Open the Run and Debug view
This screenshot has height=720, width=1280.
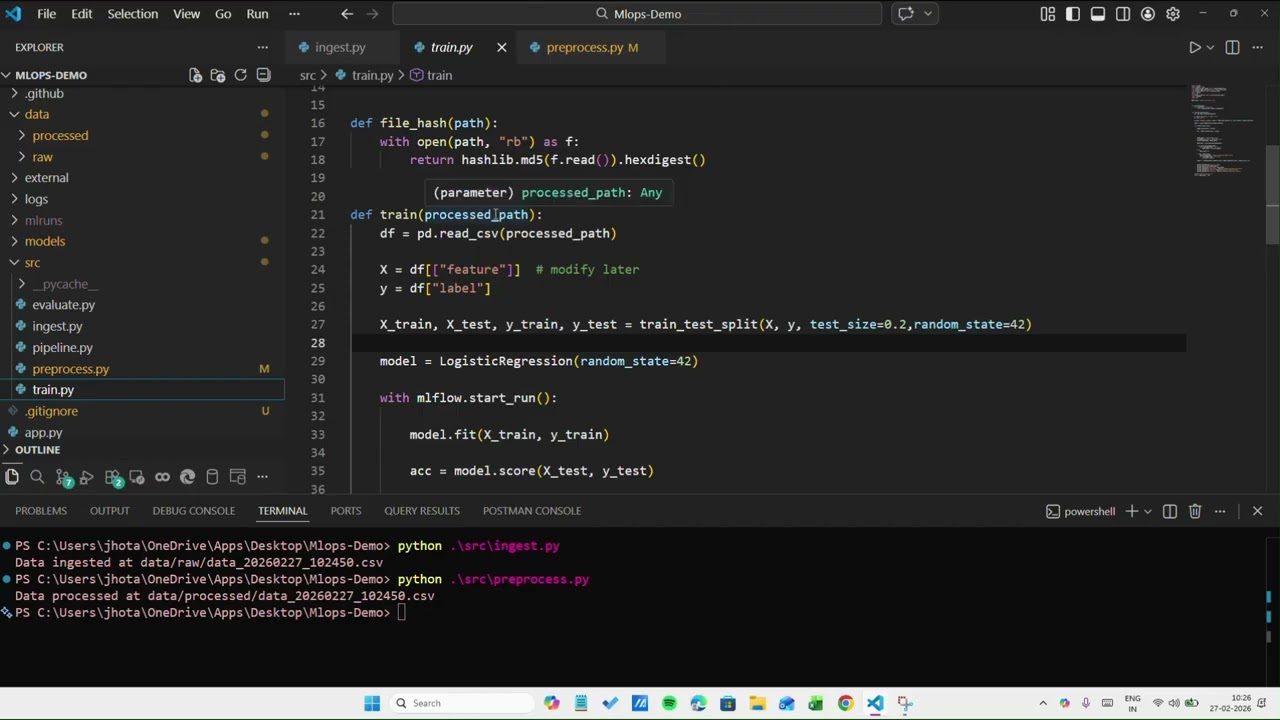[87, 477]
